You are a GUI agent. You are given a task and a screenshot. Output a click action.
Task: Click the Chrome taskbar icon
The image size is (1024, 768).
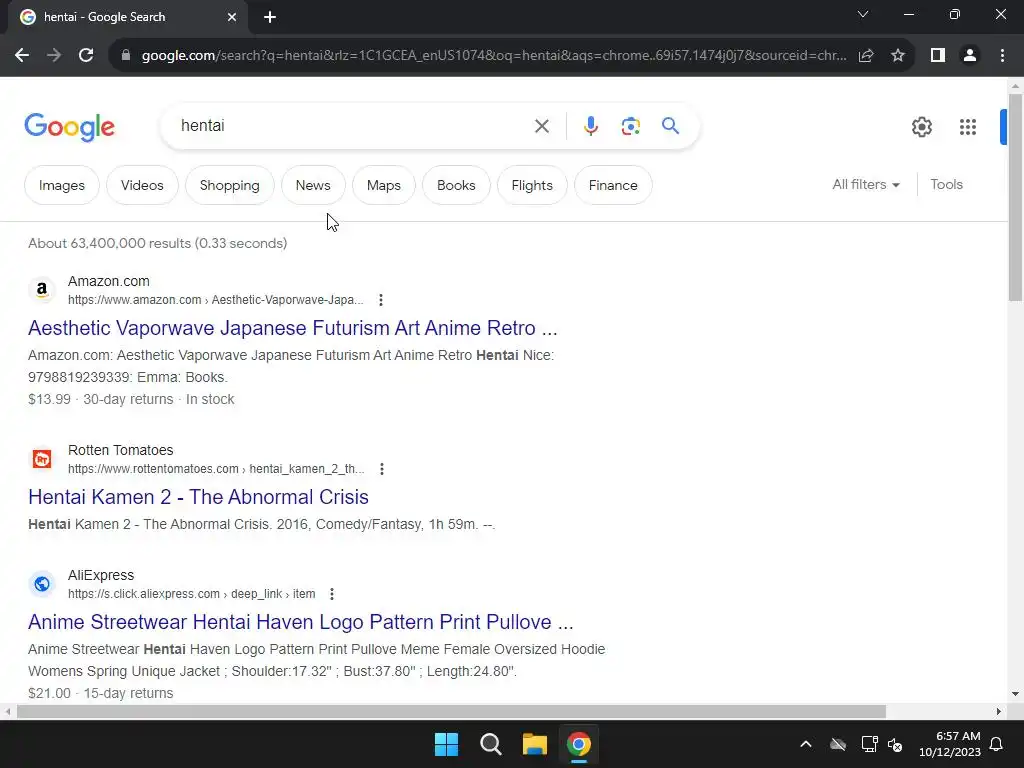point(579,744)
